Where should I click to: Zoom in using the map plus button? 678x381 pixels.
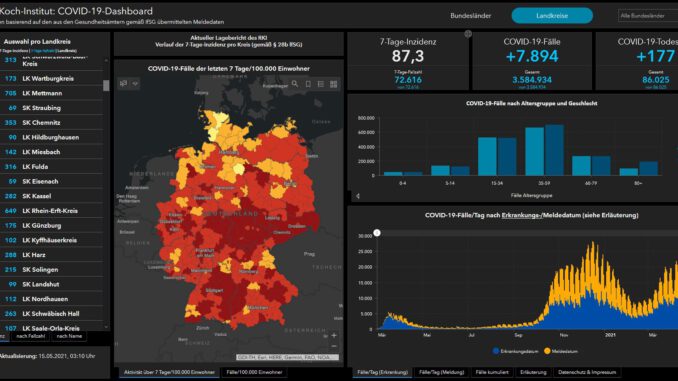pos(334,335)
